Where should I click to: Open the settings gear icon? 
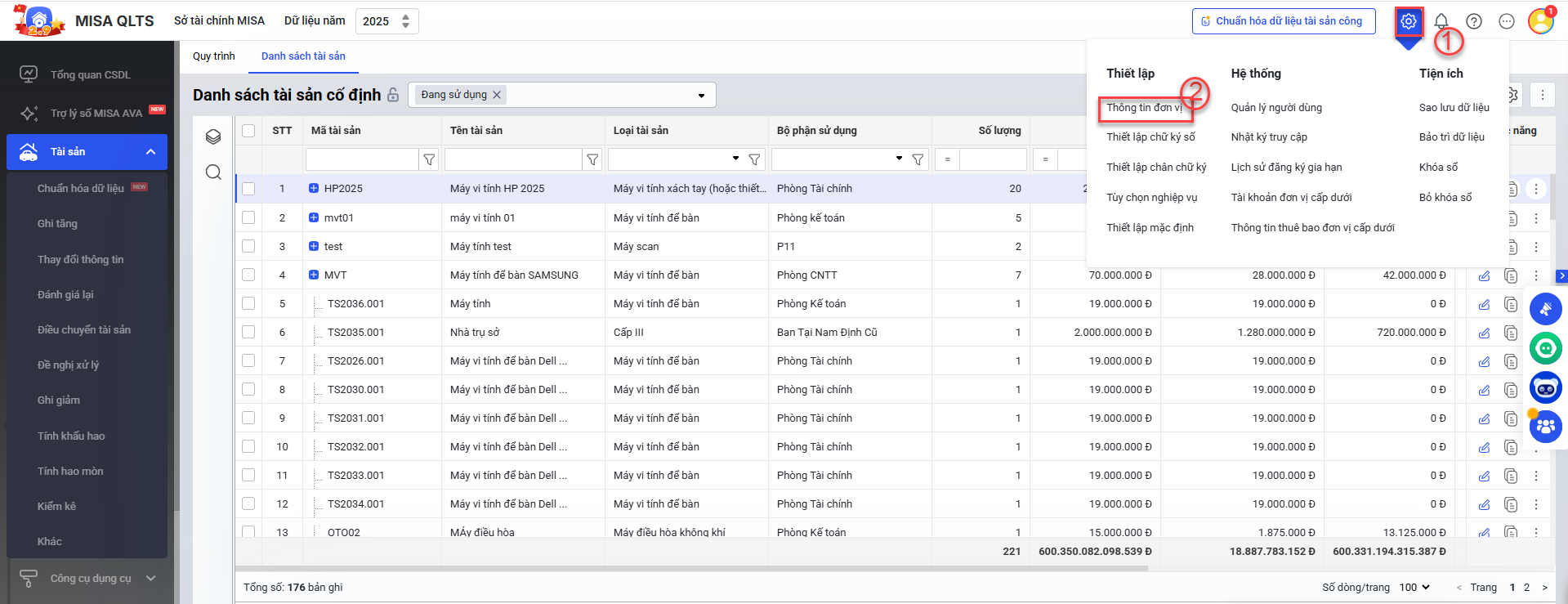click(x=1408, y=22)
